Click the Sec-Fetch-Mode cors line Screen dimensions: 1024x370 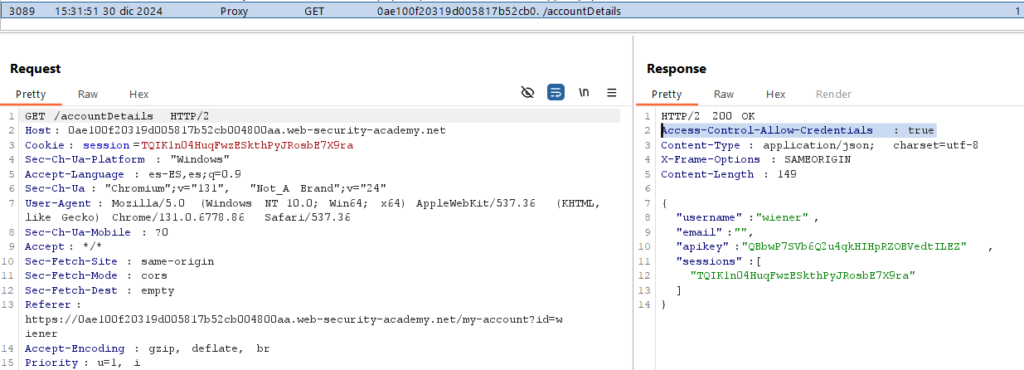coord(96,275)
